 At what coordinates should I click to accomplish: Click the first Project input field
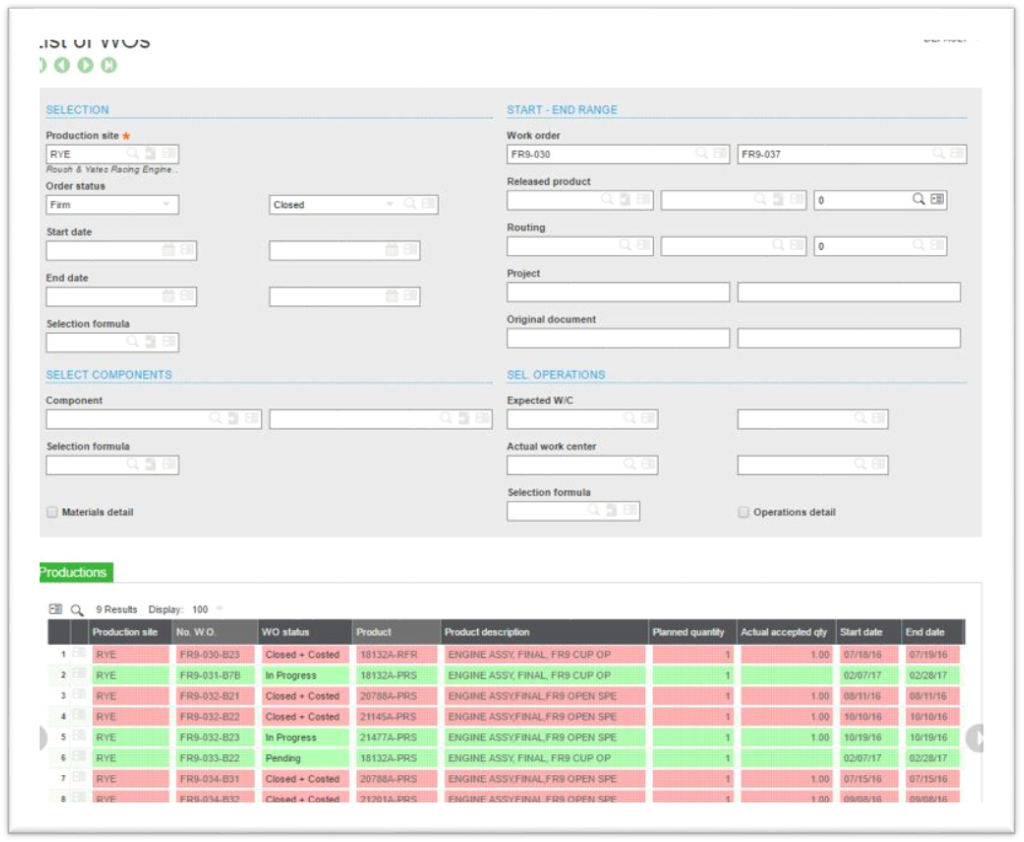click(618, 292)
